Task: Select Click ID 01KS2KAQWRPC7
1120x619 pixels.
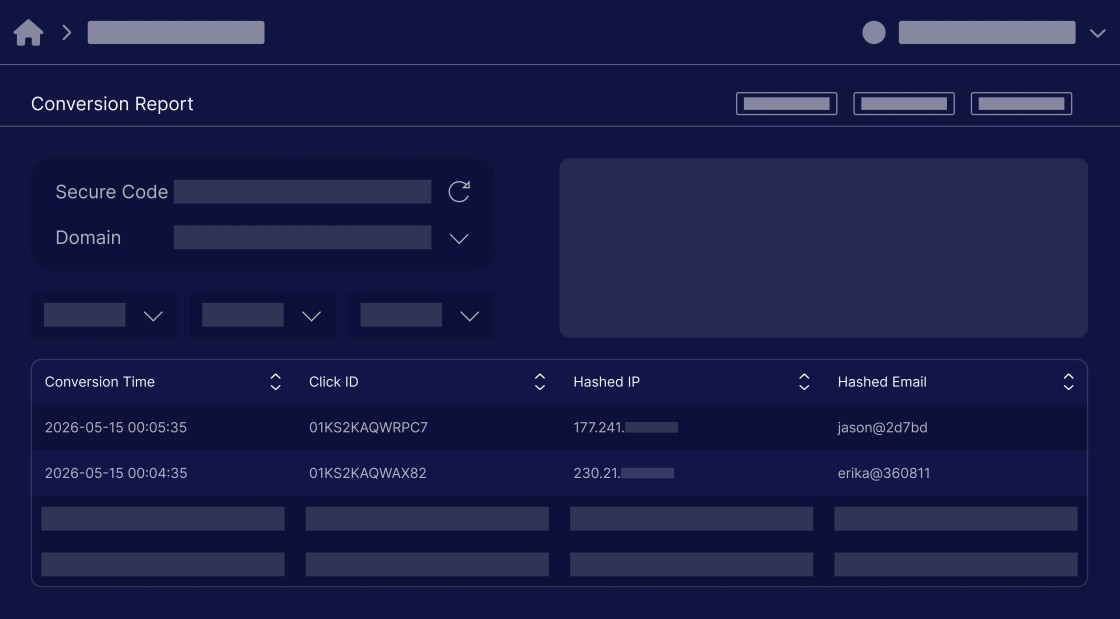Action: (x=369, y=428)
